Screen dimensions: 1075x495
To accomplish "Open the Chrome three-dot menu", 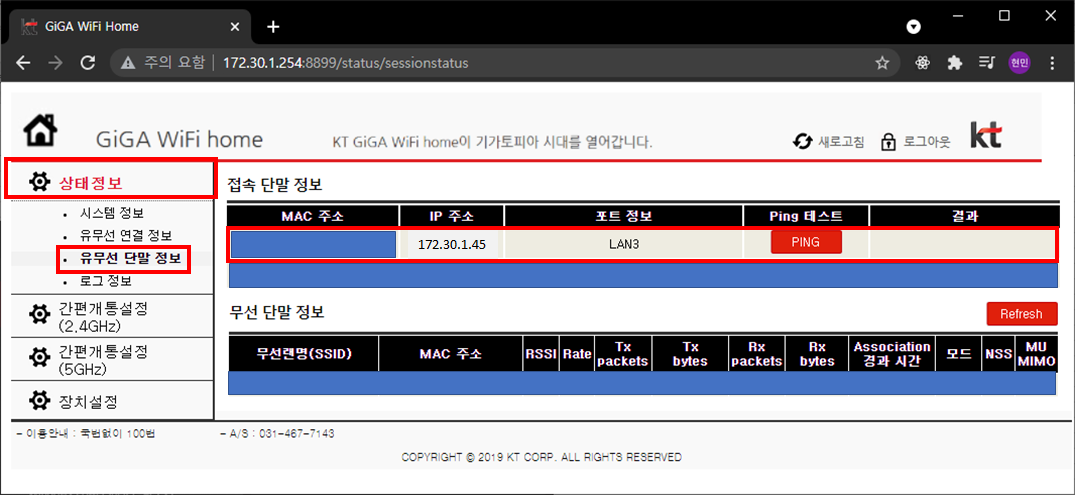I will 1053,63.
